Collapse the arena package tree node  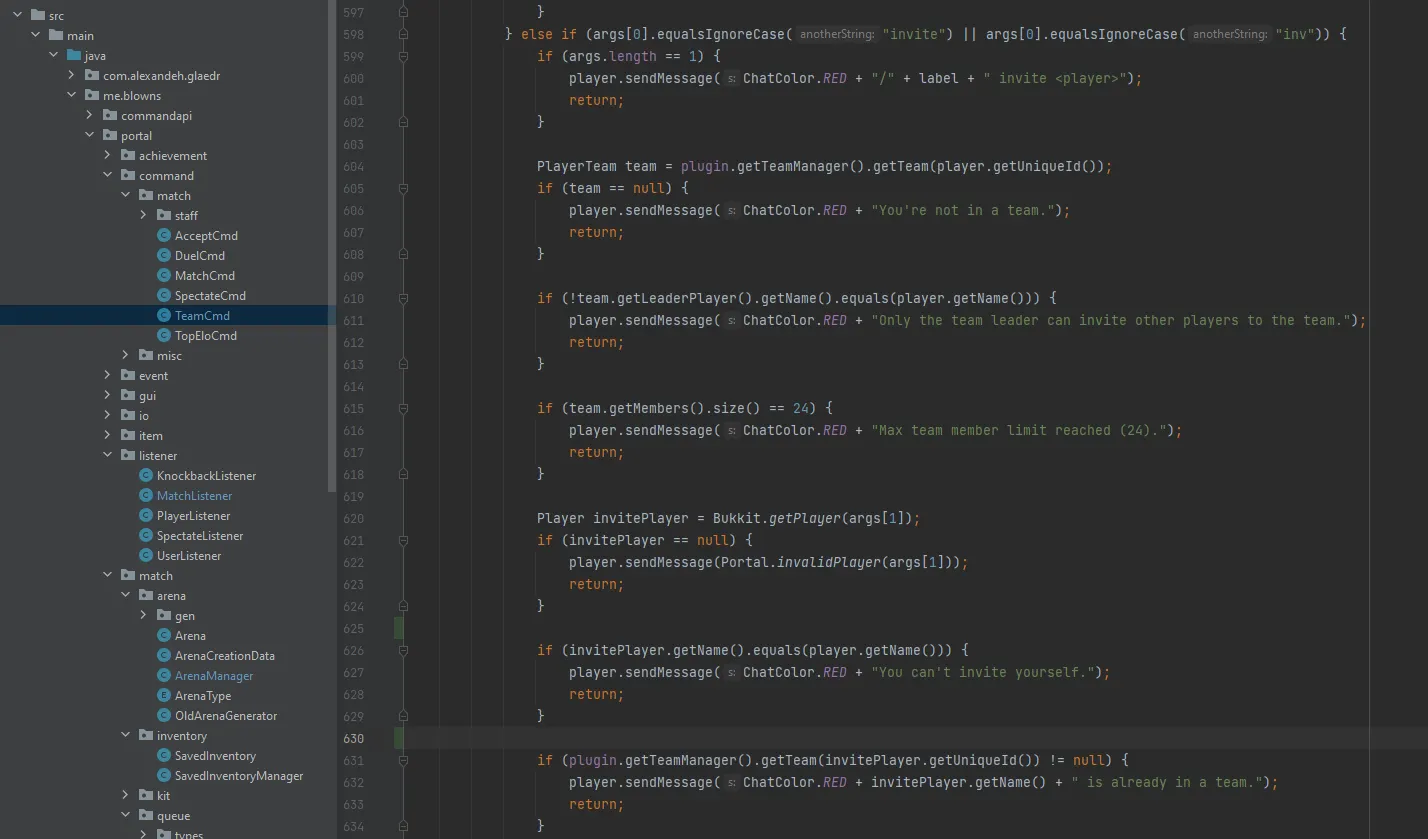pyautogui.click(x=126, y=596)
